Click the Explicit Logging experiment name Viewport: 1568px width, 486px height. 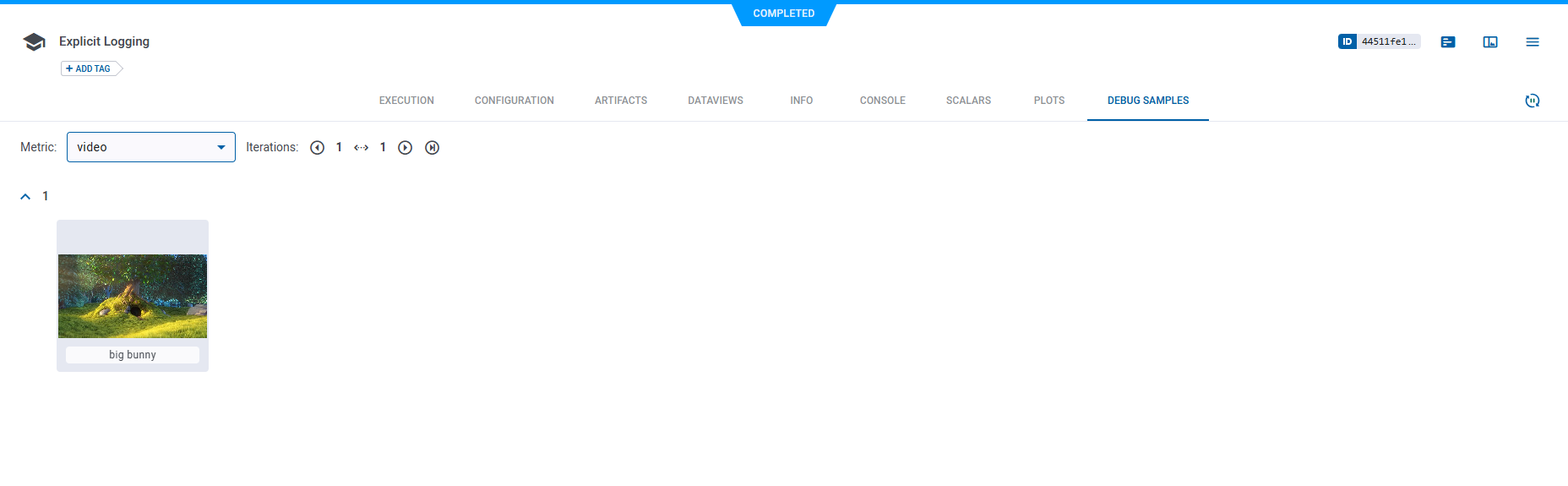click(x=104, y=41)
